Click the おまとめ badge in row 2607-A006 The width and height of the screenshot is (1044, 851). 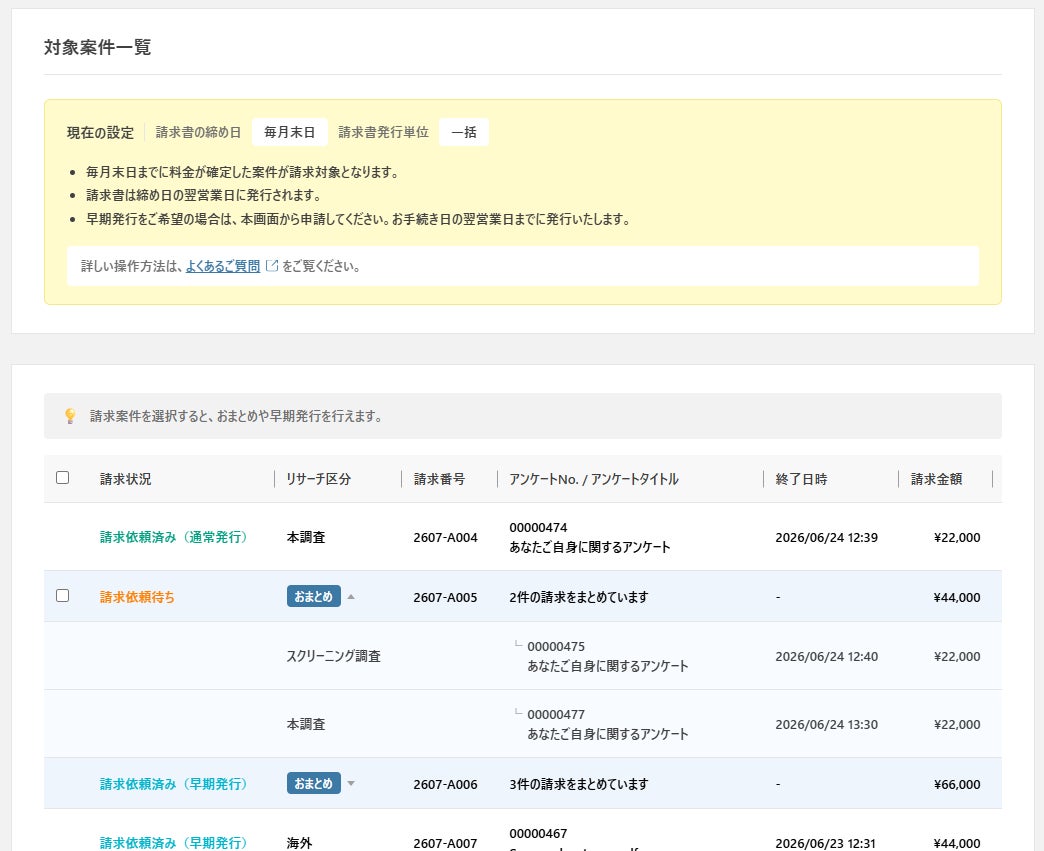click(314, 783)
